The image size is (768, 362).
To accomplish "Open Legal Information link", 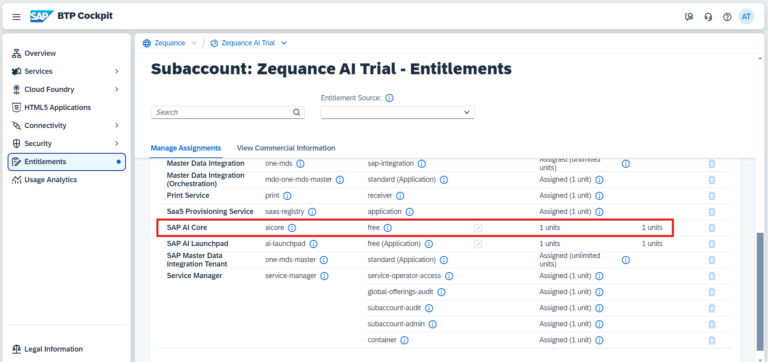I will (x=53, y=349).
